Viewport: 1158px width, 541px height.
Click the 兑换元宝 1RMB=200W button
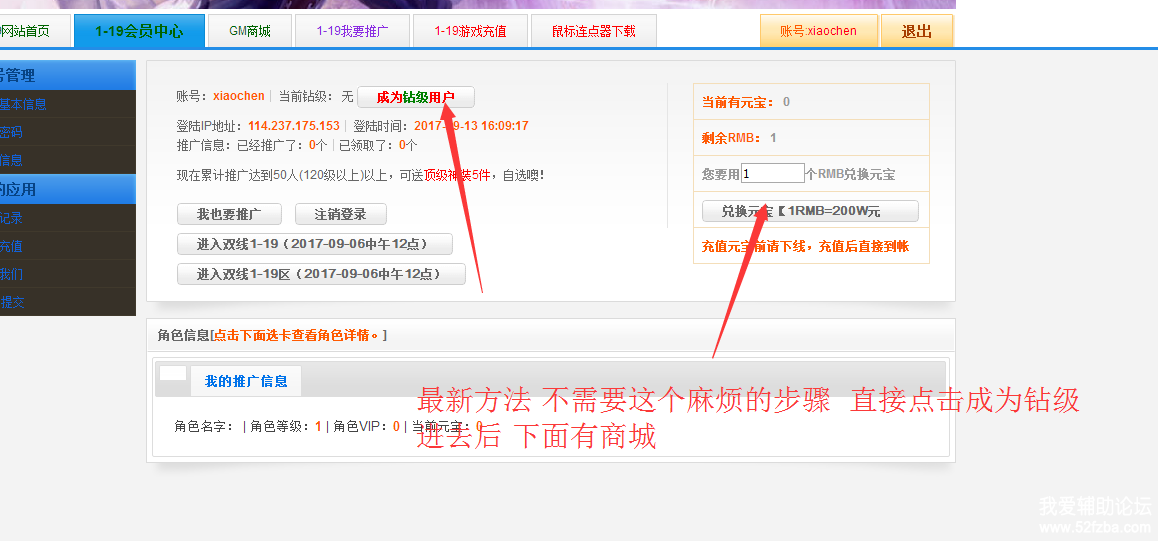point(809,211)
